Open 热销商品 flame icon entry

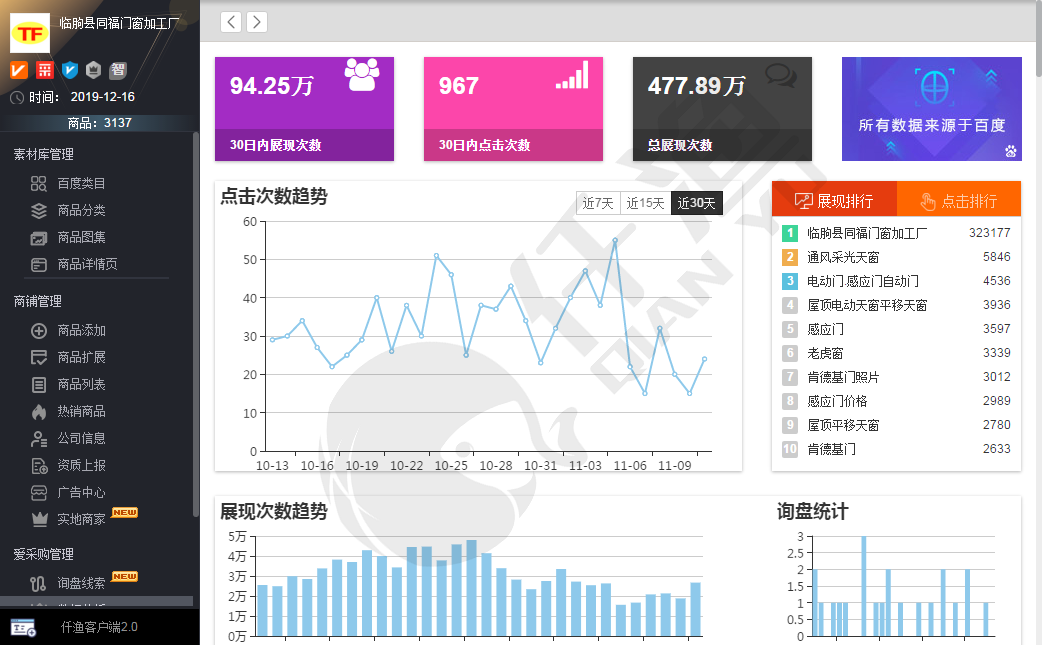(x=39, y=412)
